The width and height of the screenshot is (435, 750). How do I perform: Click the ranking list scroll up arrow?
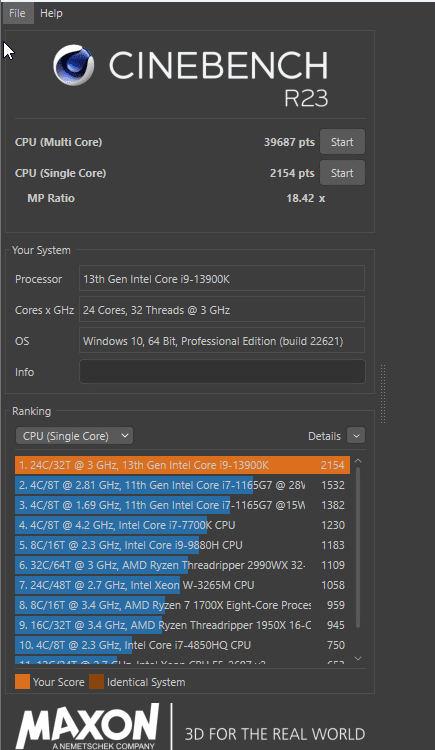(358, 461)
